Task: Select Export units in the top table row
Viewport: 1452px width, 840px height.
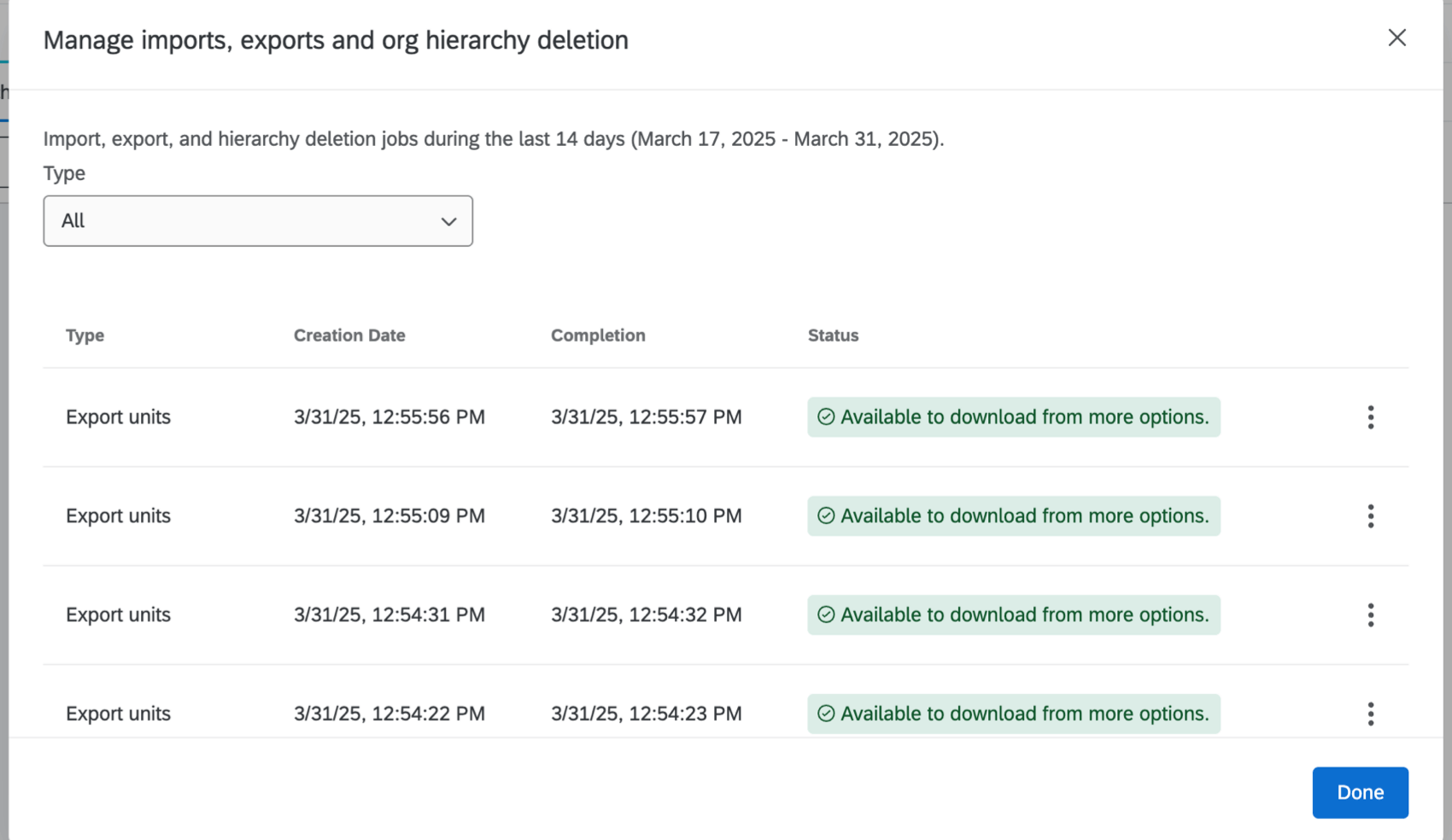Action: point(118,417)
